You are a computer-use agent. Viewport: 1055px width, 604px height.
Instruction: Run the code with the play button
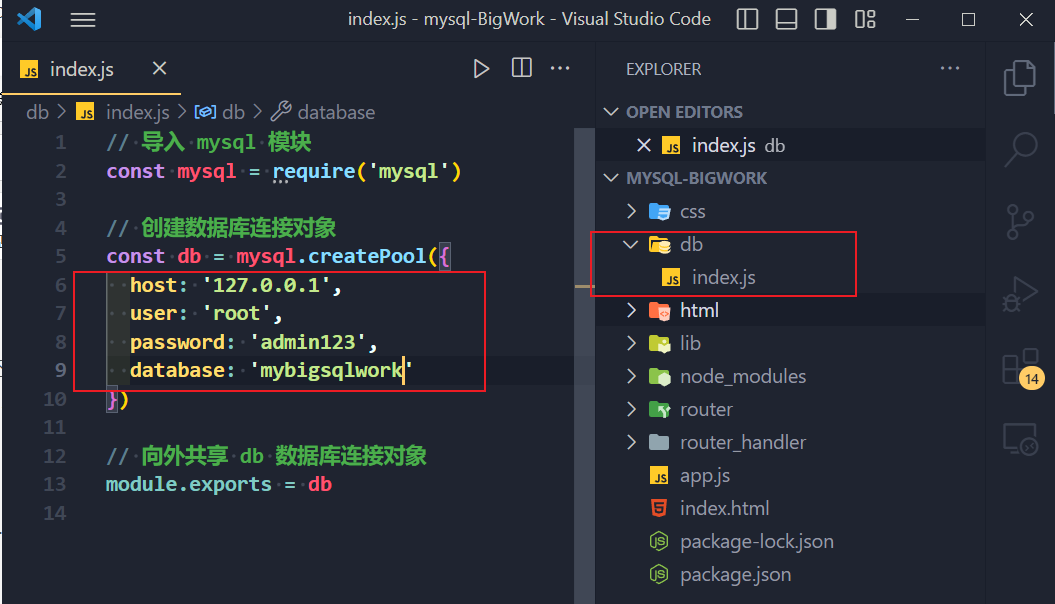click(480, 69)
